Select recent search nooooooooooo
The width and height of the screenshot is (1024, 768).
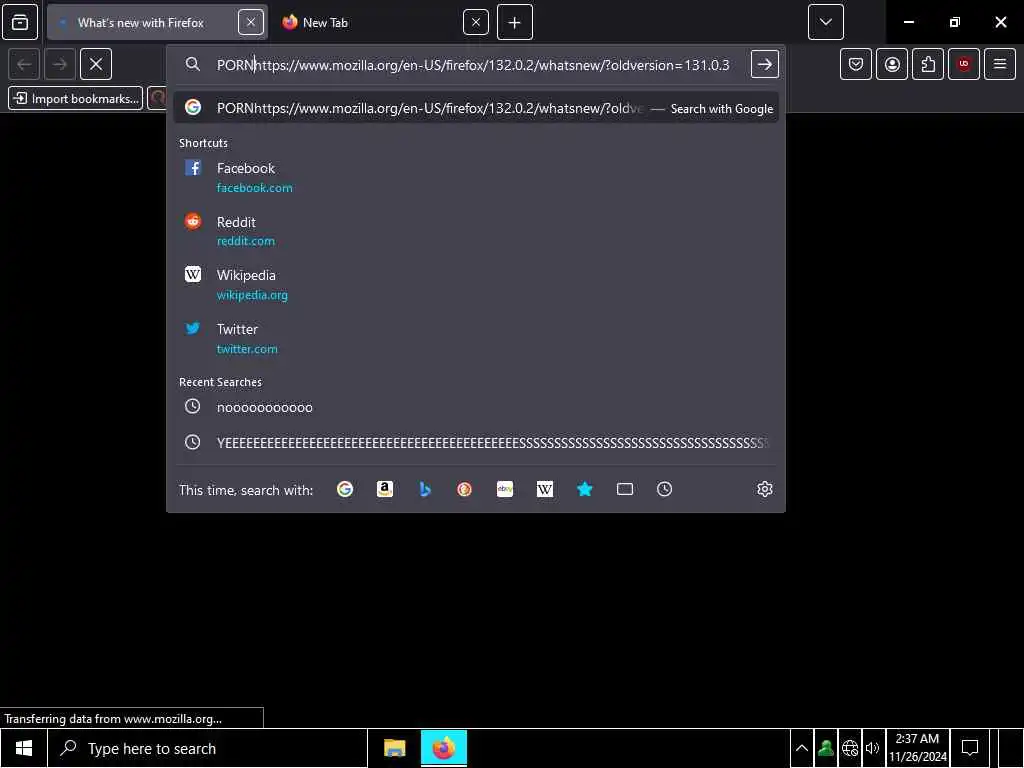click(x=476, y=407)
